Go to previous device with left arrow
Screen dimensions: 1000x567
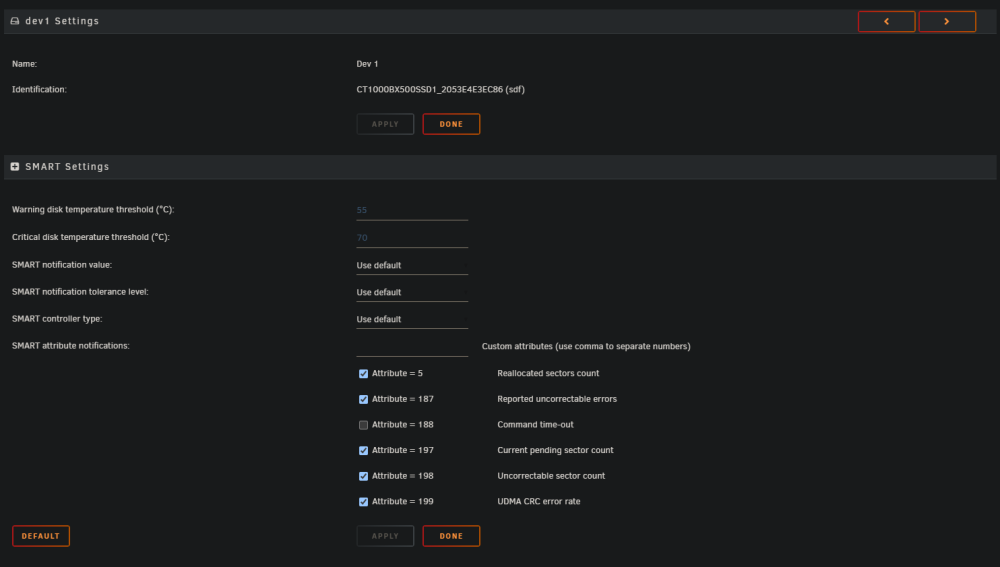(886, 22)
